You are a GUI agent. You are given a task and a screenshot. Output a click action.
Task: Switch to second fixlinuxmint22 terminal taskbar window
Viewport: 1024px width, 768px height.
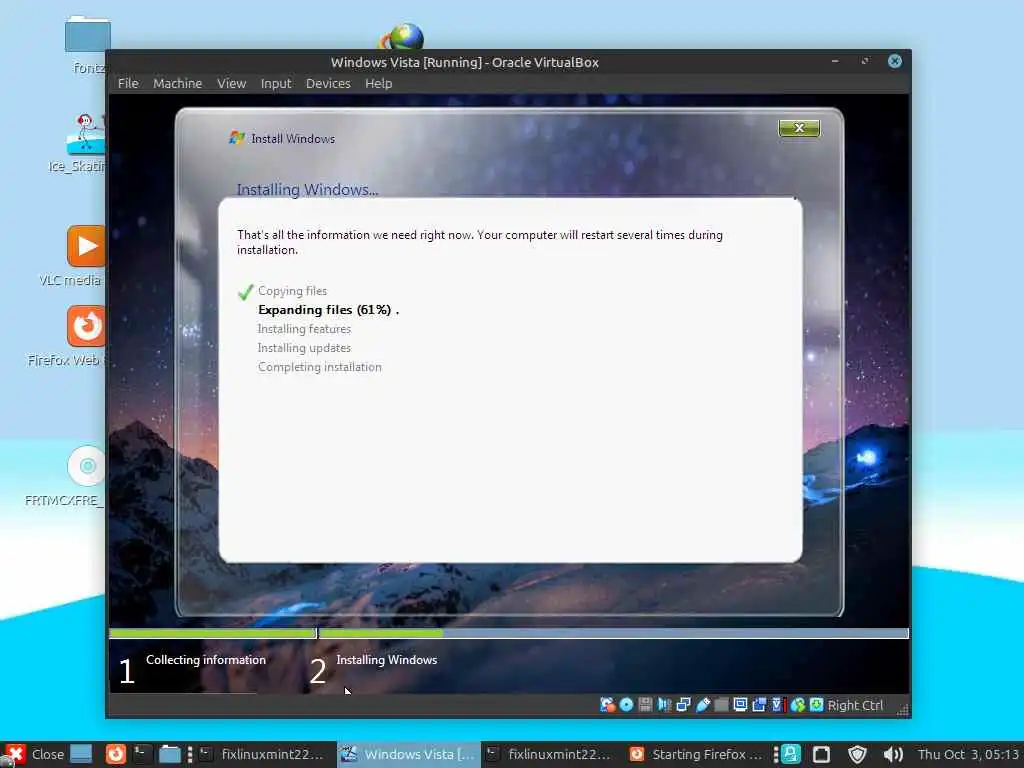(x=549, y=754)
